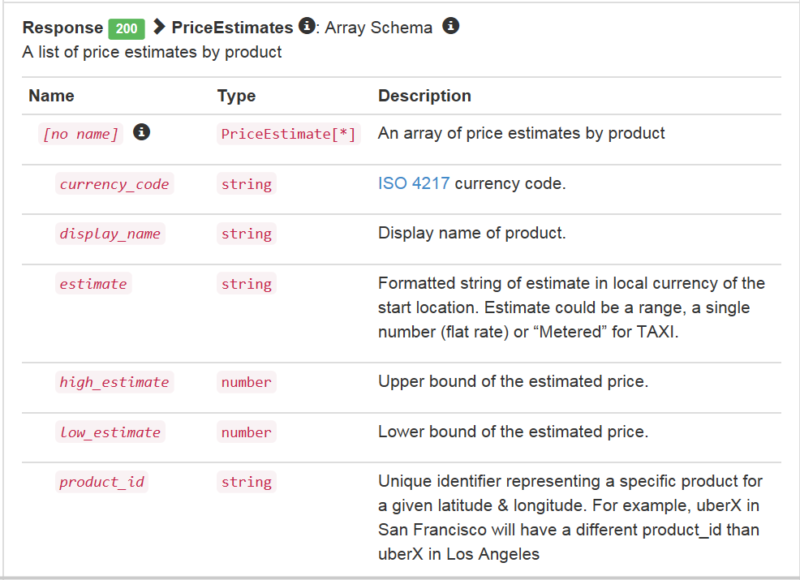Click the green 200 response badge
This screenshot has height=580, width=800.
coord(126,29)
